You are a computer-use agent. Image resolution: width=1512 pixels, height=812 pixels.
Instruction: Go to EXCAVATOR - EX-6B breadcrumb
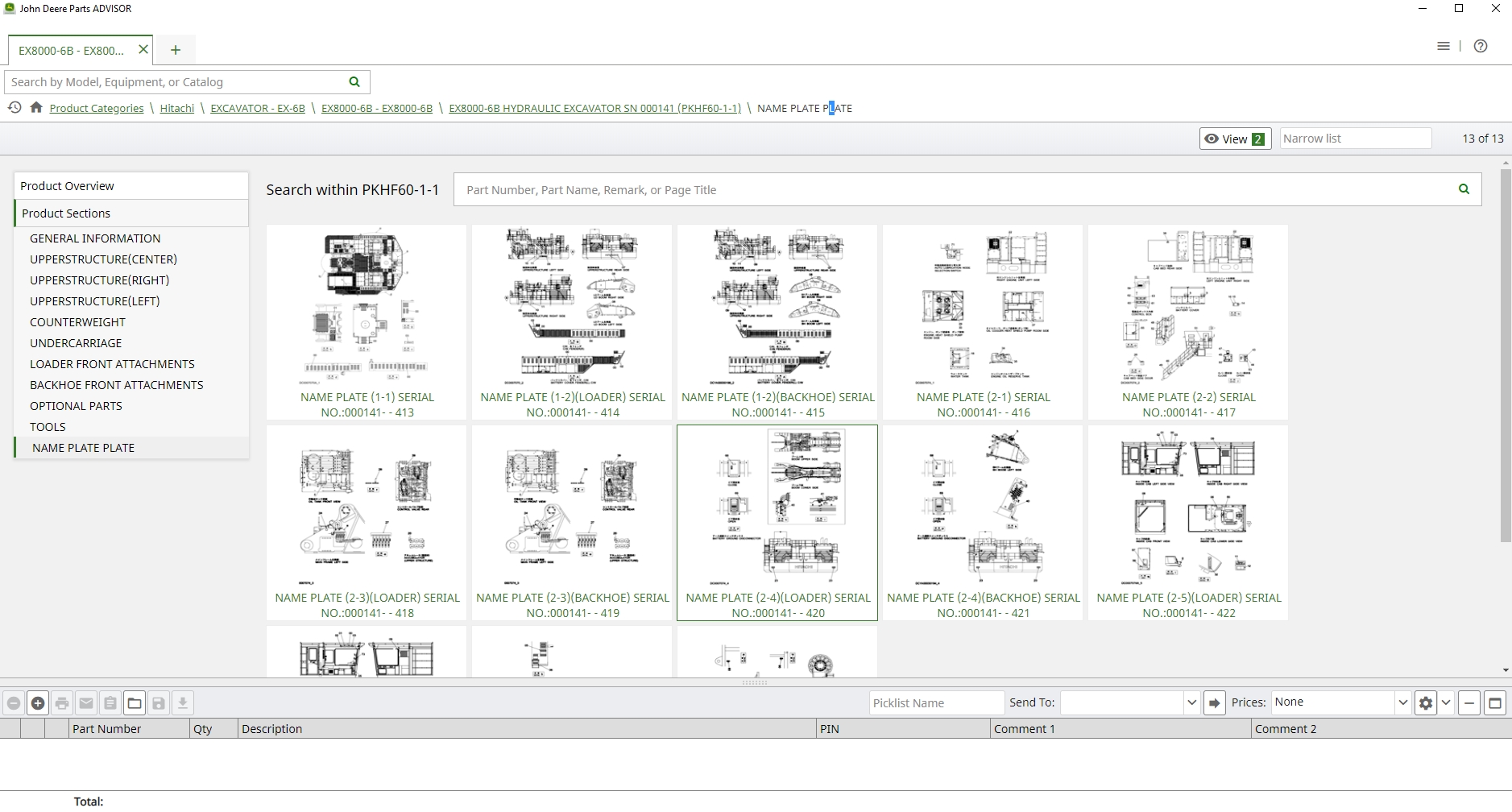[258, 108]
